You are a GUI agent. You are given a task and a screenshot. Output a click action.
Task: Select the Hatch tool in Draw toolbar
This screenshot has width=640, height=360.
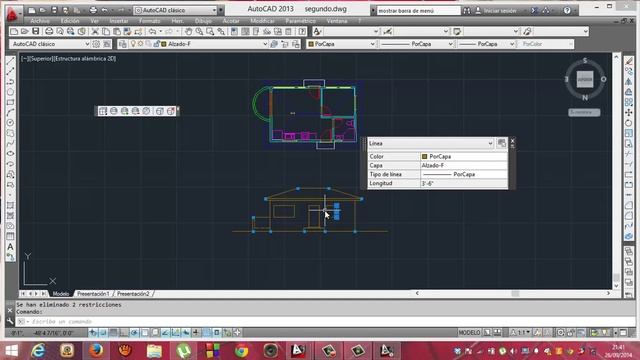click(11, 205)
